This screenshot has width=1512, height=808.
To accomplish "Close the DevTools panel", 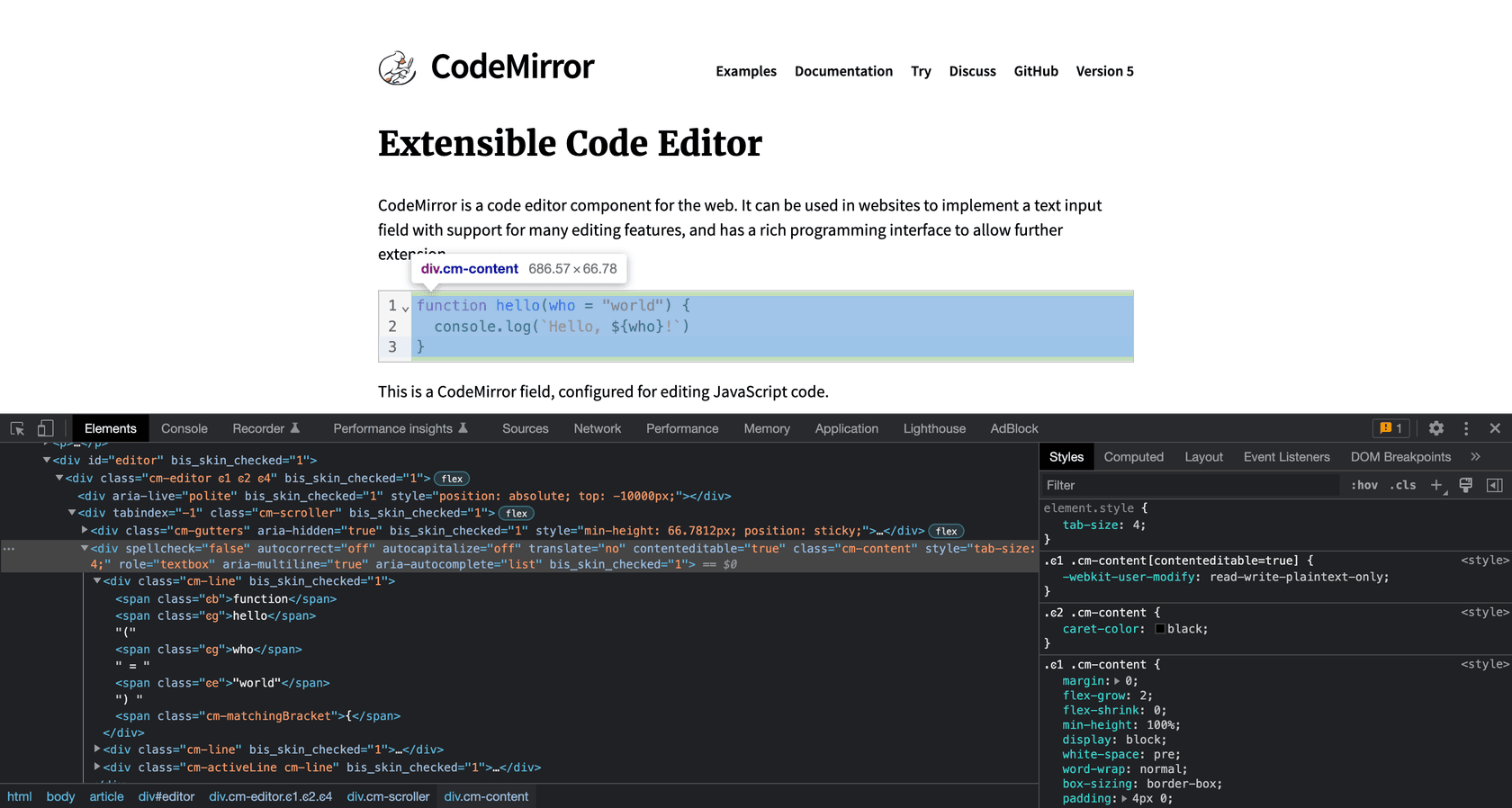I will (1495, 428).
